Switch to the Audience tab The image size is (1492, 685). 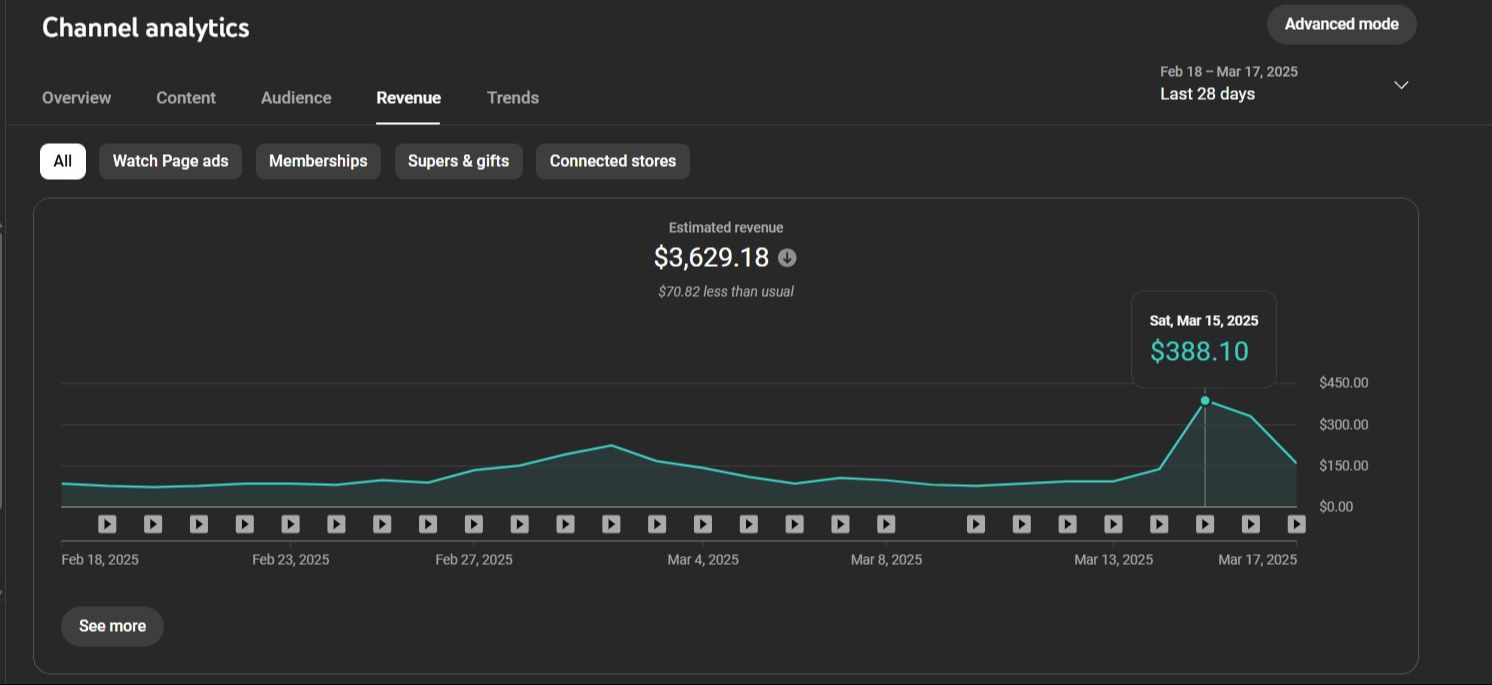[296, 98]
